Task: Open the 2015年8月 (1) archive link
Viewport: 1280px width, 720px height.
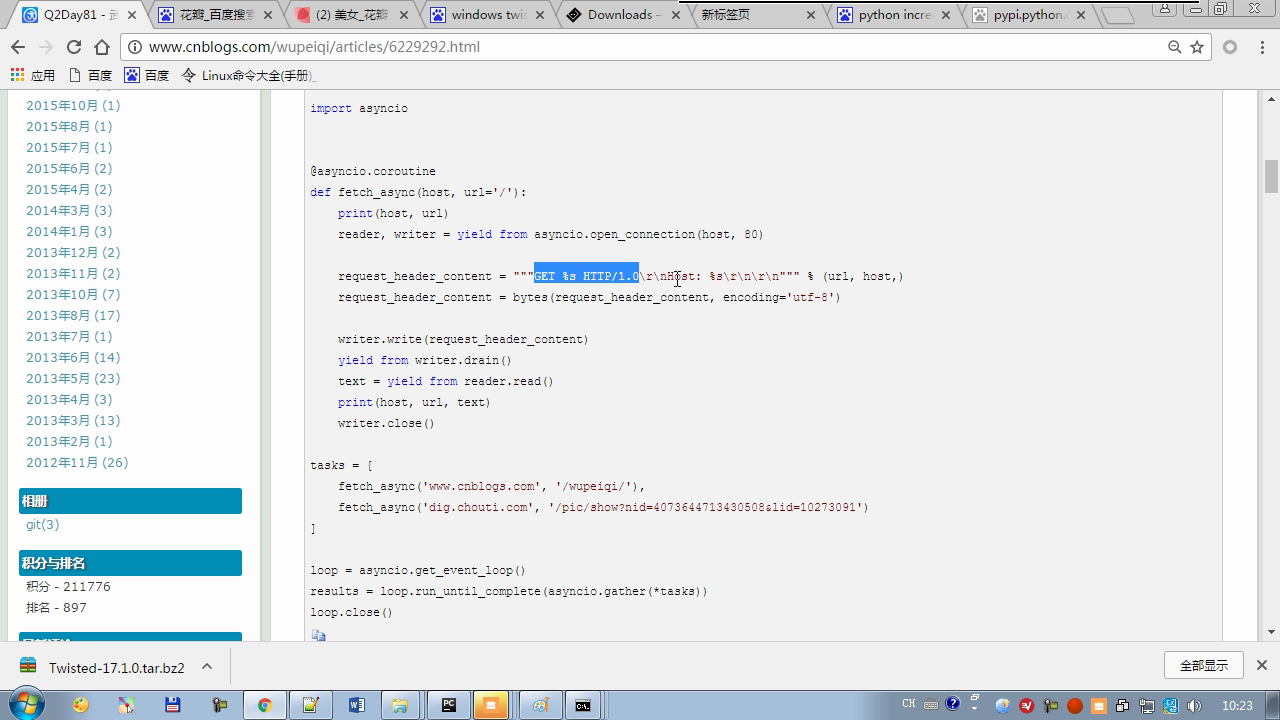Action: point(69,126)
